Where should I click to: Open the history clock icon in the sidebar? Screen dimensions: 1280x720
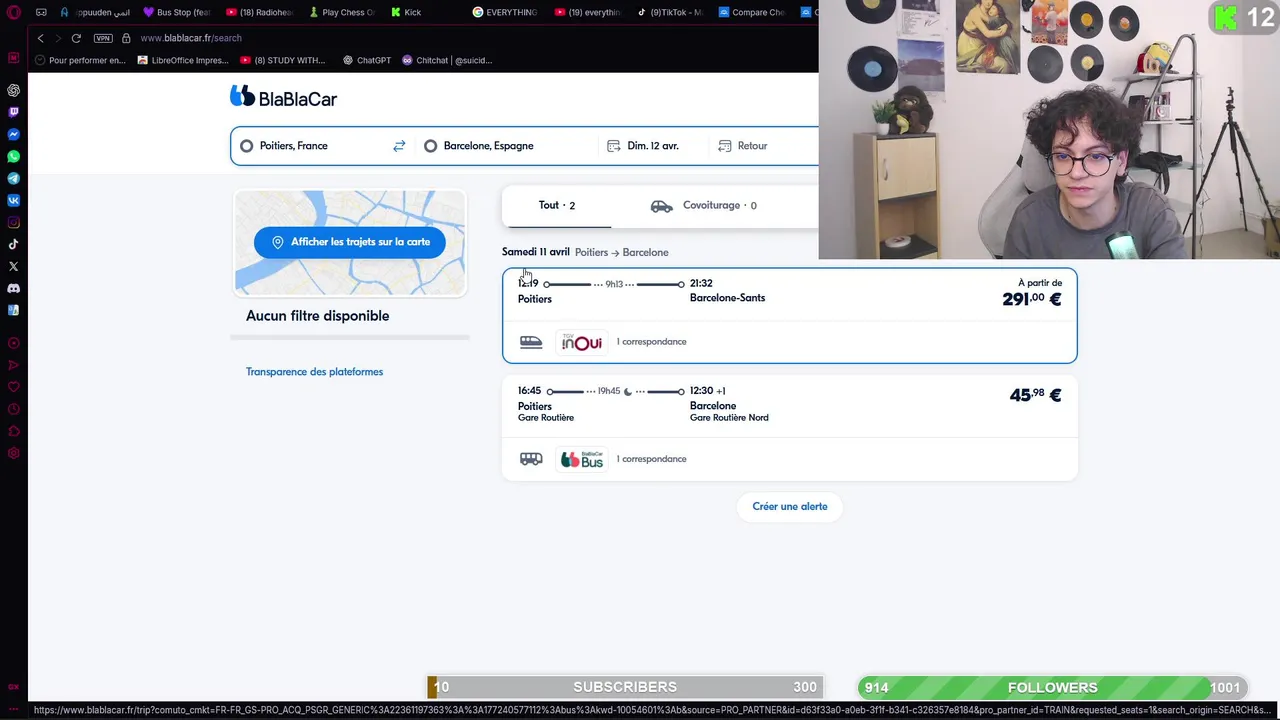[x=13, y=409]
